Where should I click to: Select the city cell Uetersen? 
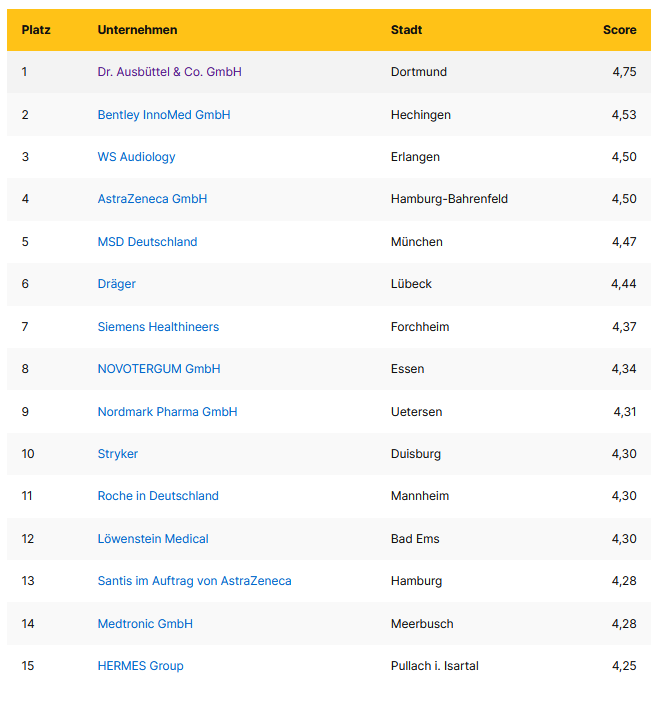click(417, 412)
